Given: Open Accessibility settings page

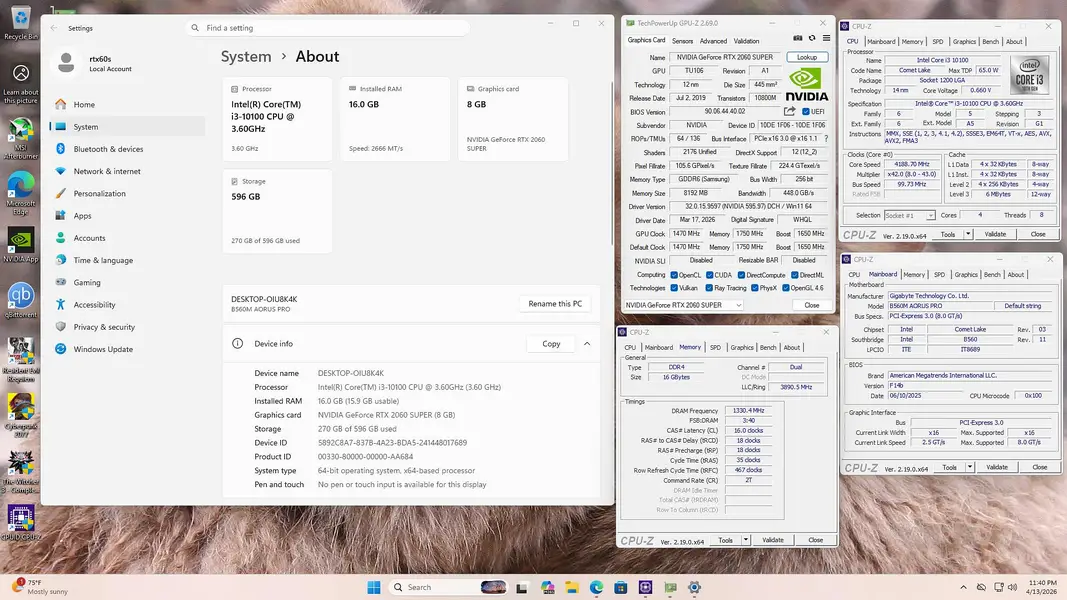Looking at the screenshot, I should (94, 305).
